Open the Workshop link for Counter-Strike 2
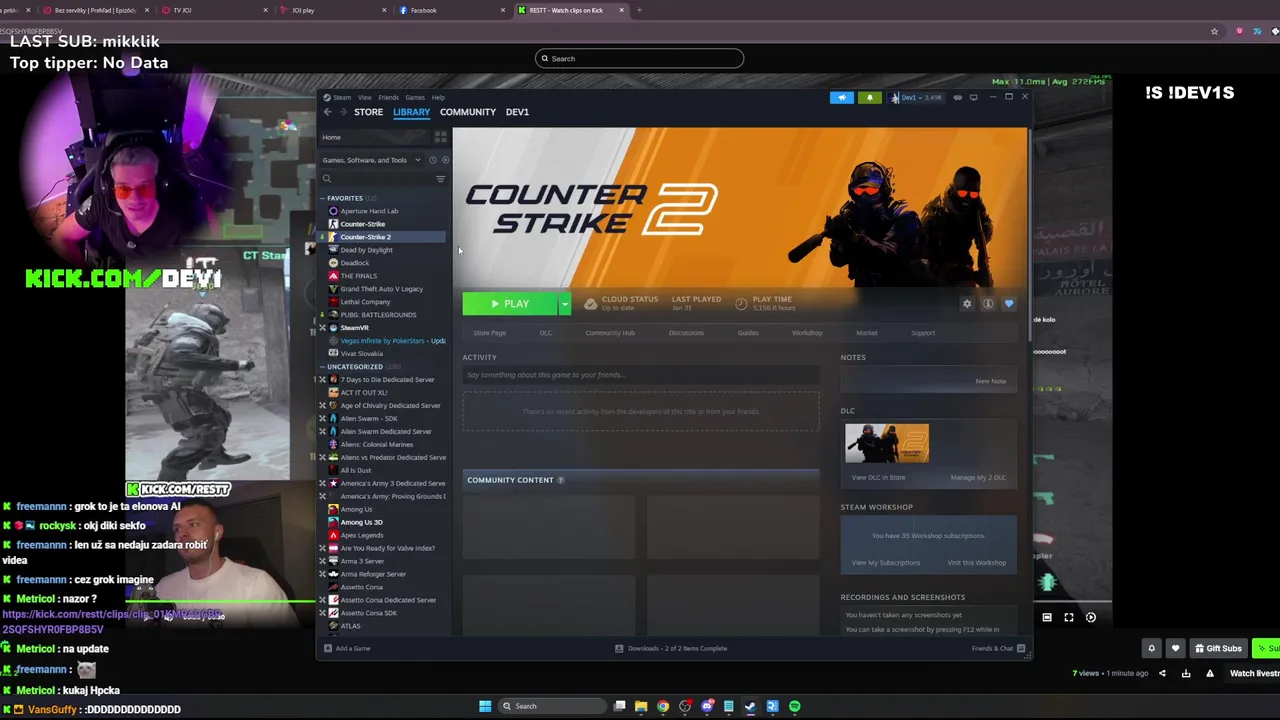The height and width of the screenshot is (720, 1280). 807,333
